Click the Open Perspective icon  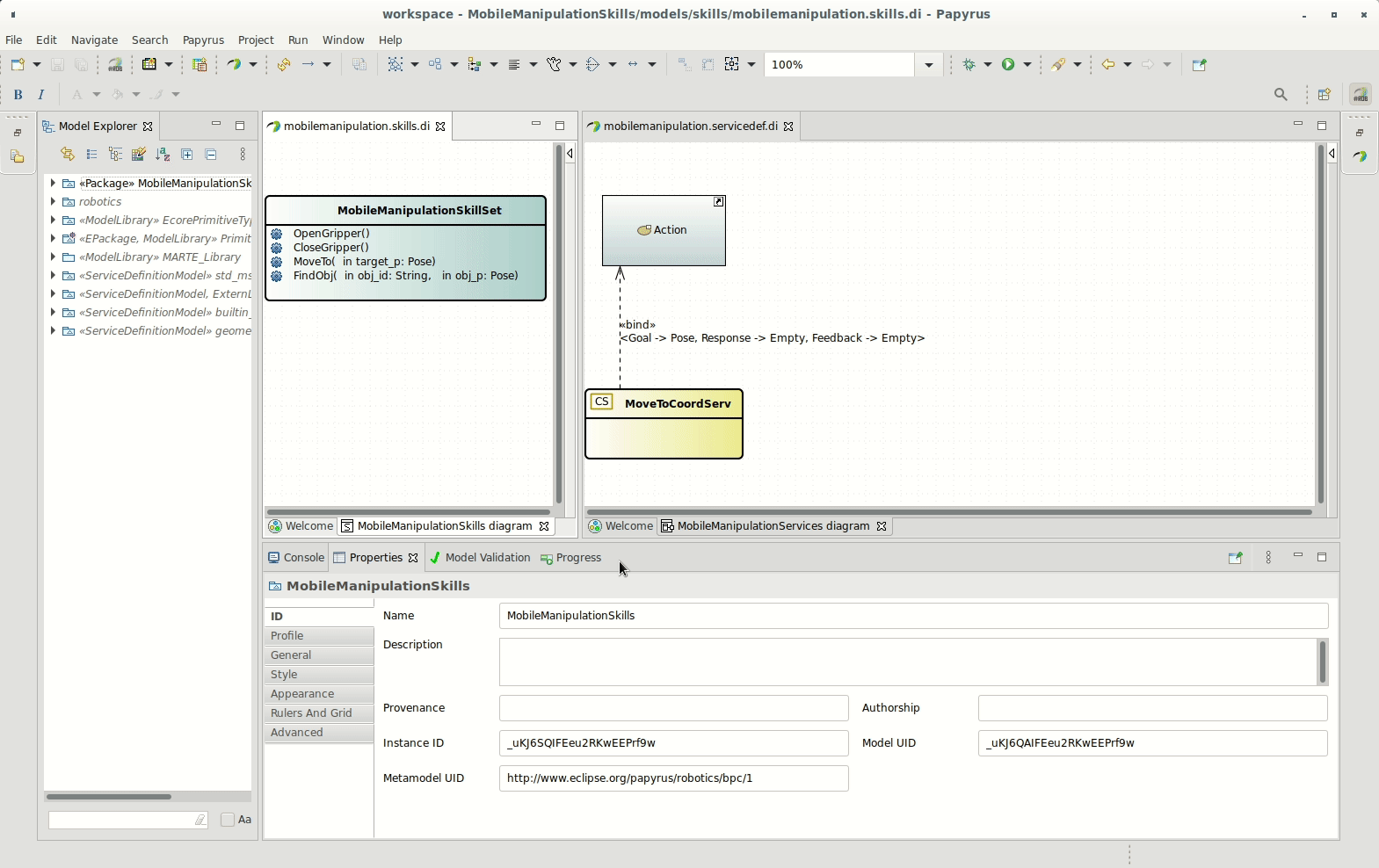[x=1324, y=94]
